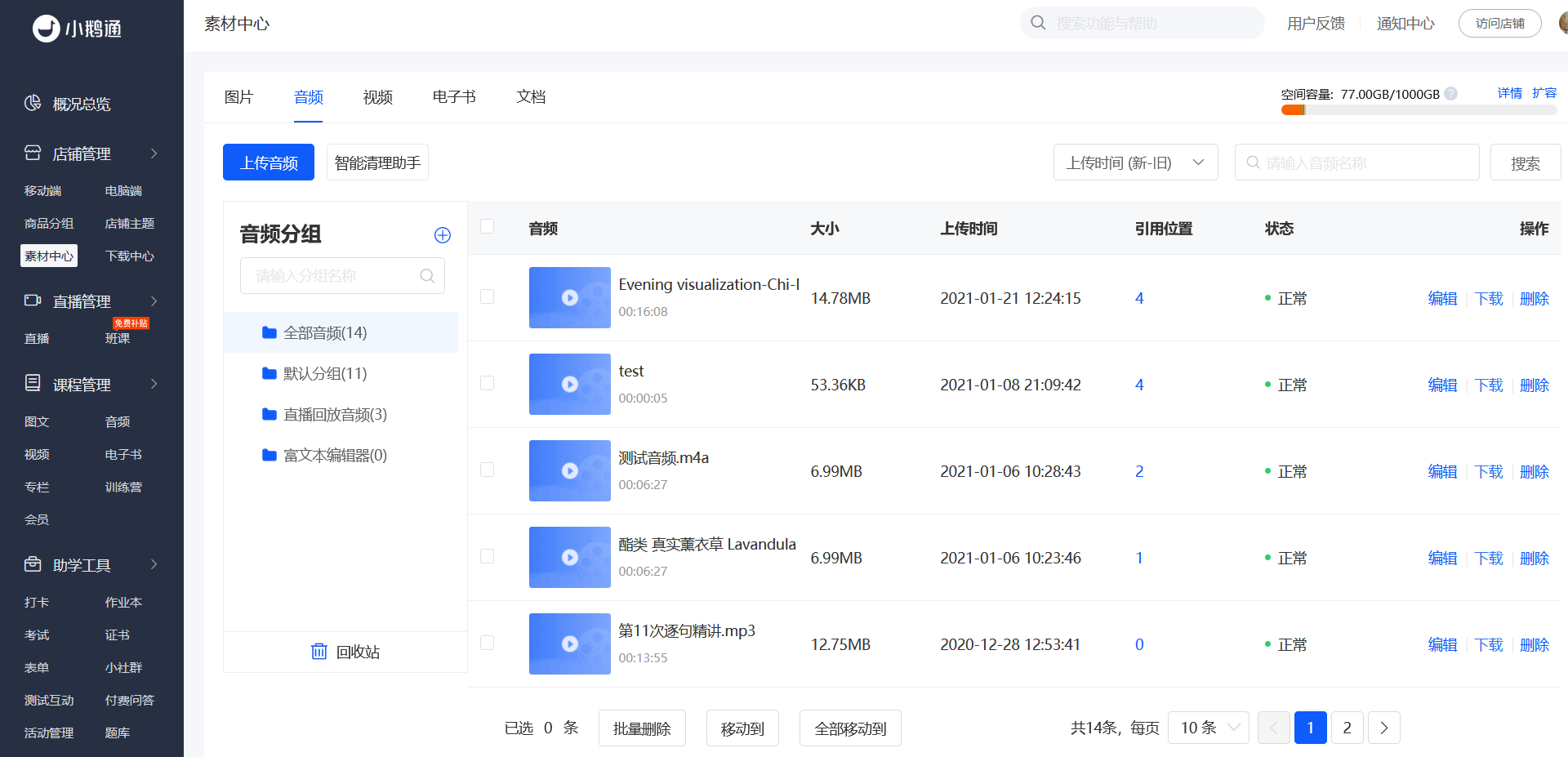Image resolution: width=1568 pixels, height=757 pixels.
Task: Click the 直播回放音频 folder icon
Action: pos(269,414)
